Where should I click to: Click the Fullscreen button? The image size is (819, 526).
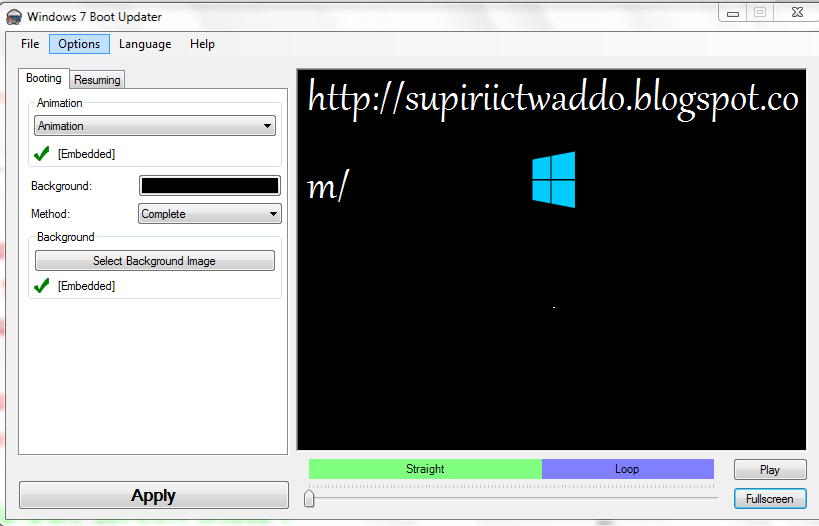coord(770,499)
